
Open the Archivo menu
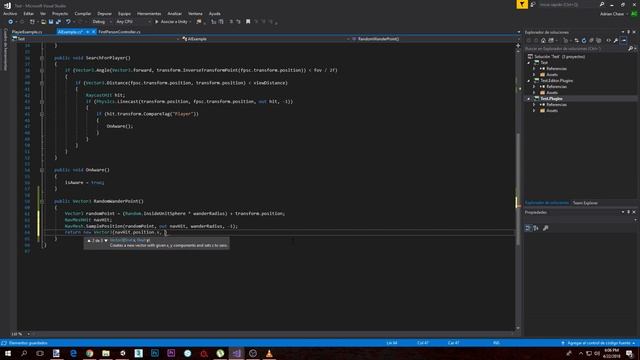pyautogui.click(x=10, y=13)
